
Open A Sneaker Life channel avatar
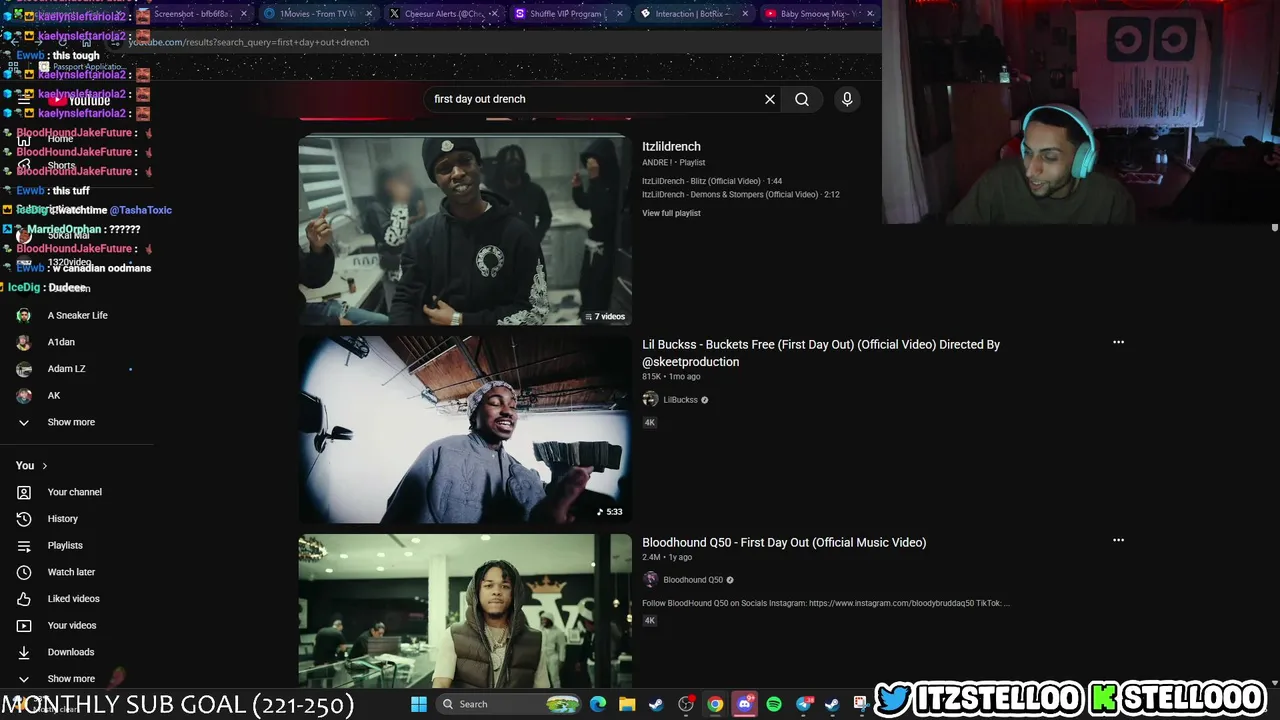tap(24, 315)
